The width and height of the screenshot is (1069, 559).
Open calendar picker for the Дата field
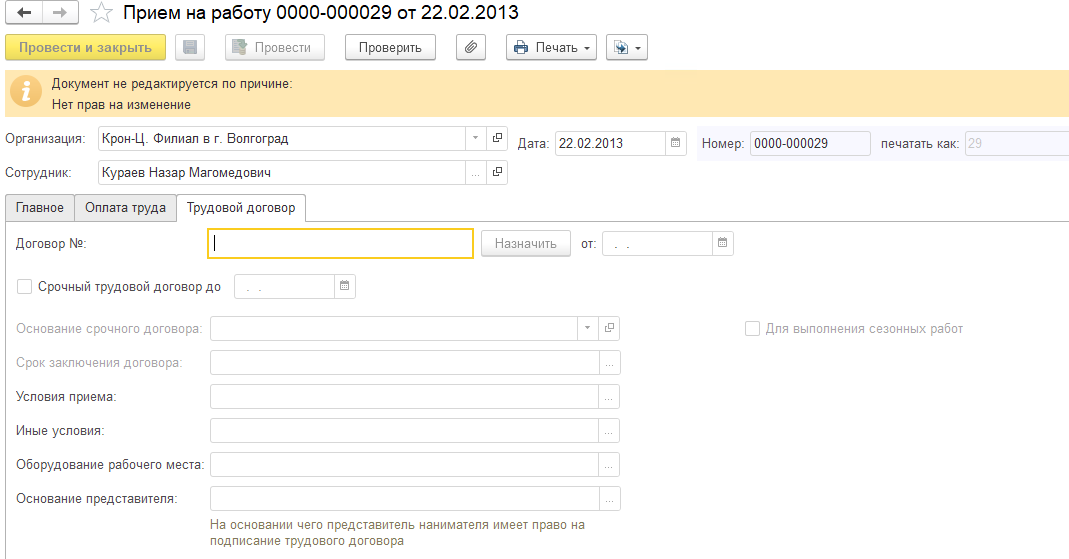point(676,143)
